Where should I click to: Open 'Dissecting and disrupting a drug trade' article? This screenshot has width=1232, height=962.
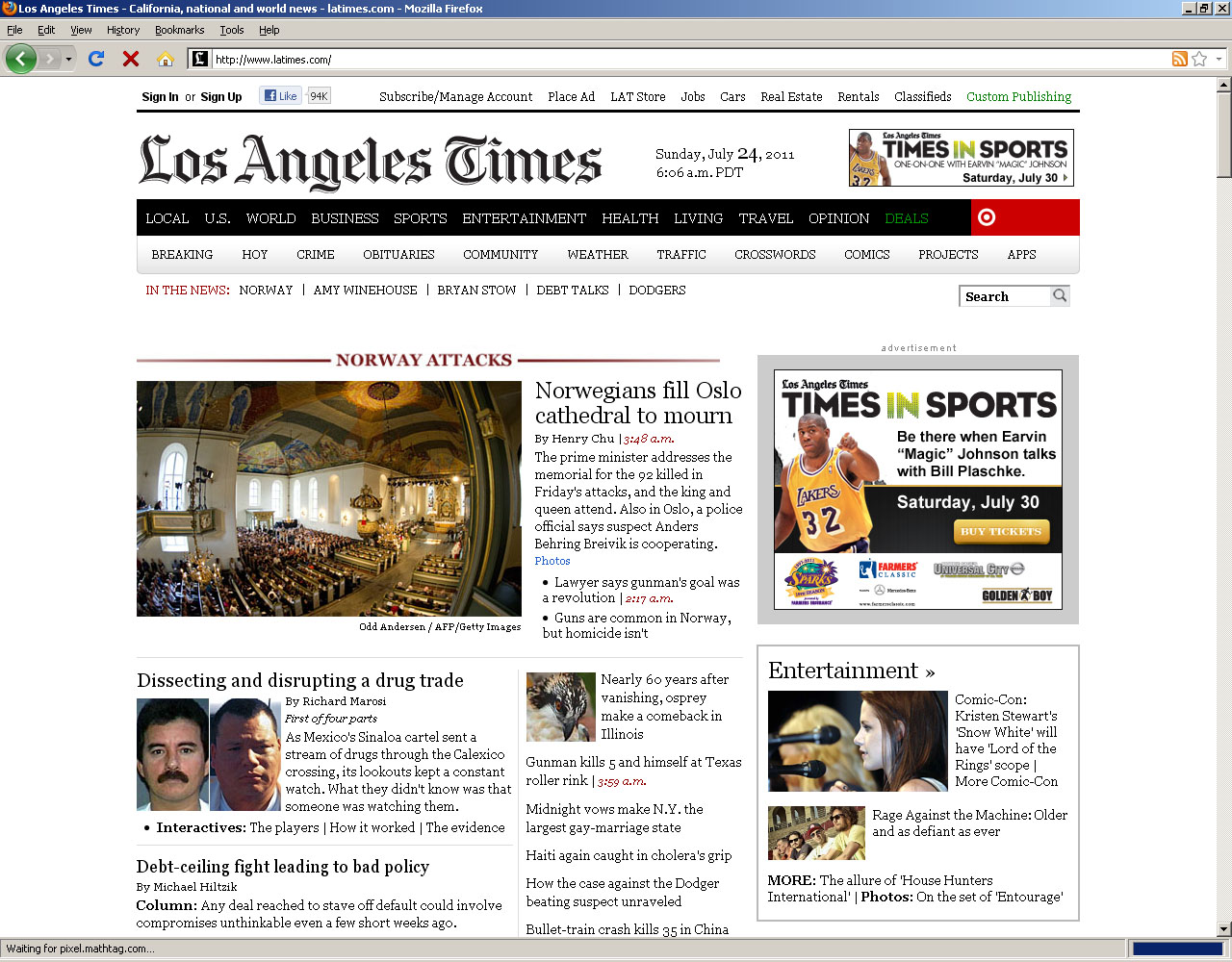tap(300, 680)
